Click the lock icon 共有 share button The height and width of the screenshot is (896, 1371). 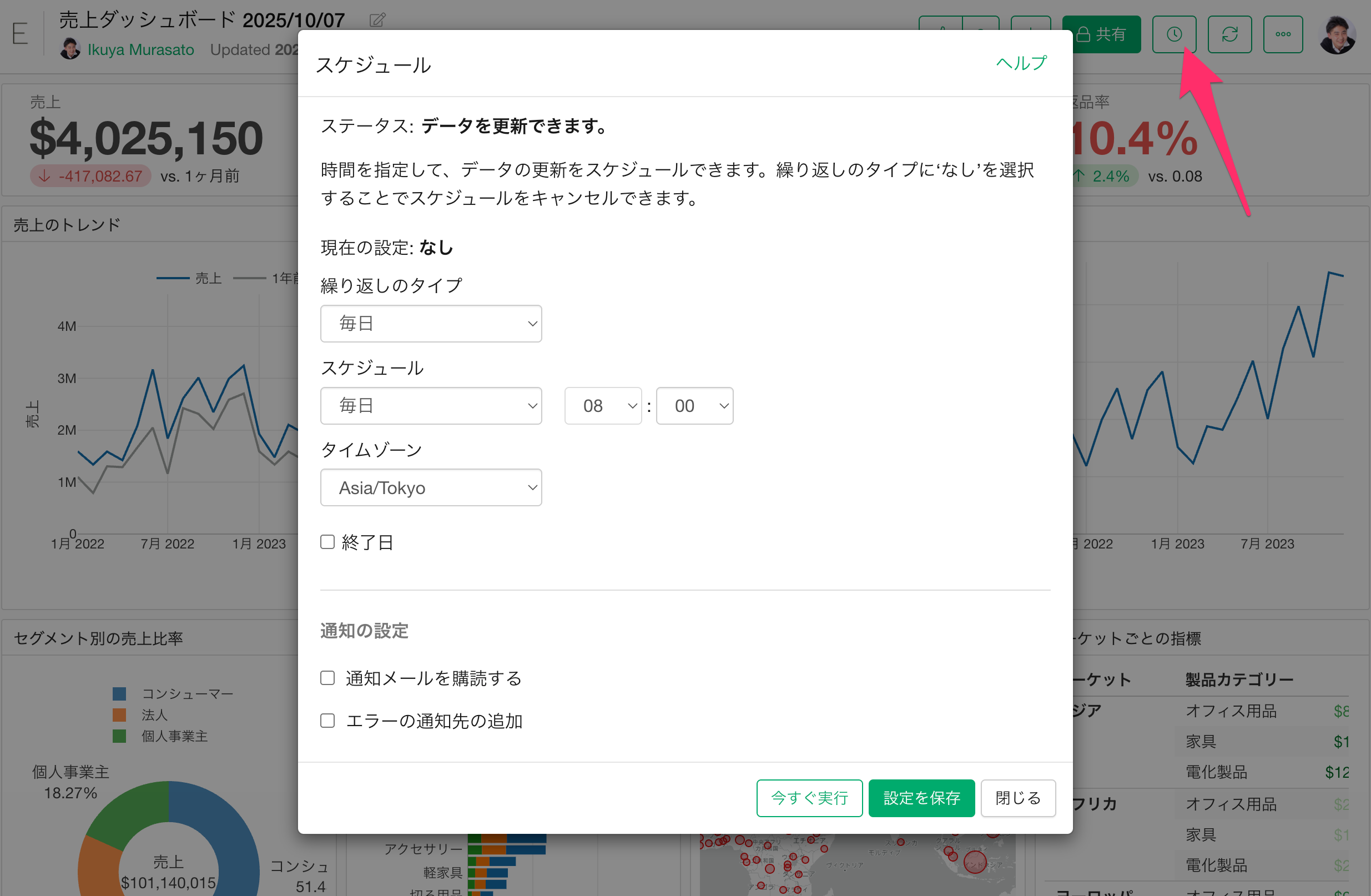[1101, 34]
